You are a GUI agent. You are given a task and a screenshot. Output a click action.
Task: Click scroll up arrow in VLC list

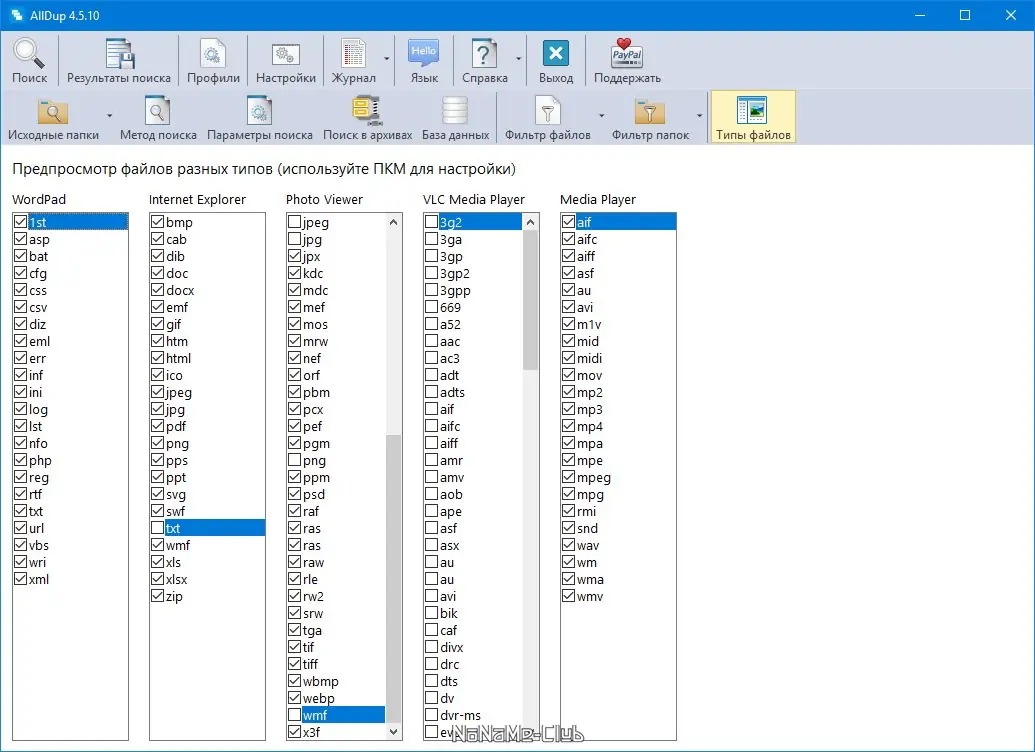tap(531, 222)
